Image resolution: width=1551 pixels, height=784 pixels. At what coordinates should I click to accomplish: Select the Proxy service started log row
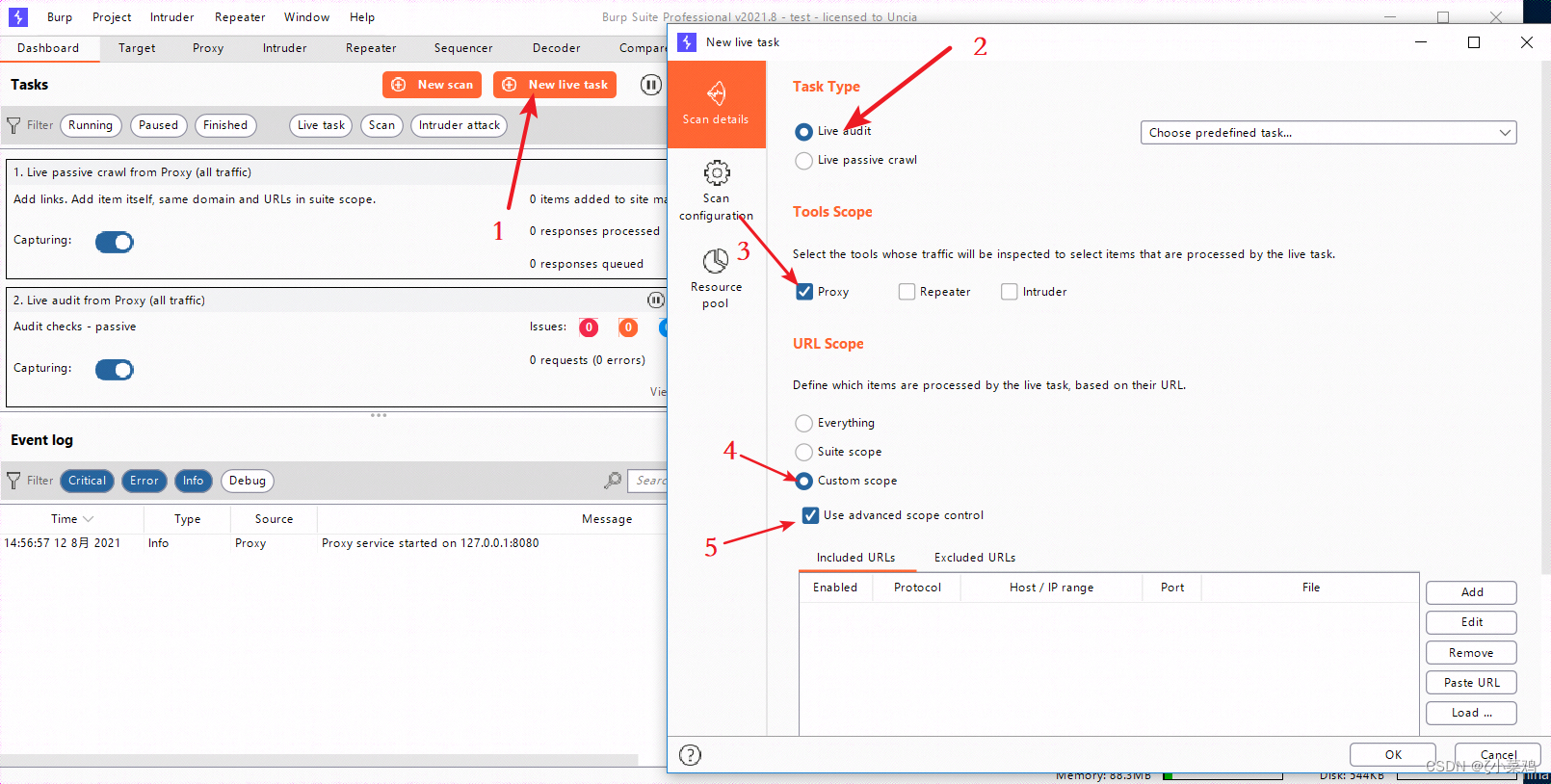tap(333, 543)
